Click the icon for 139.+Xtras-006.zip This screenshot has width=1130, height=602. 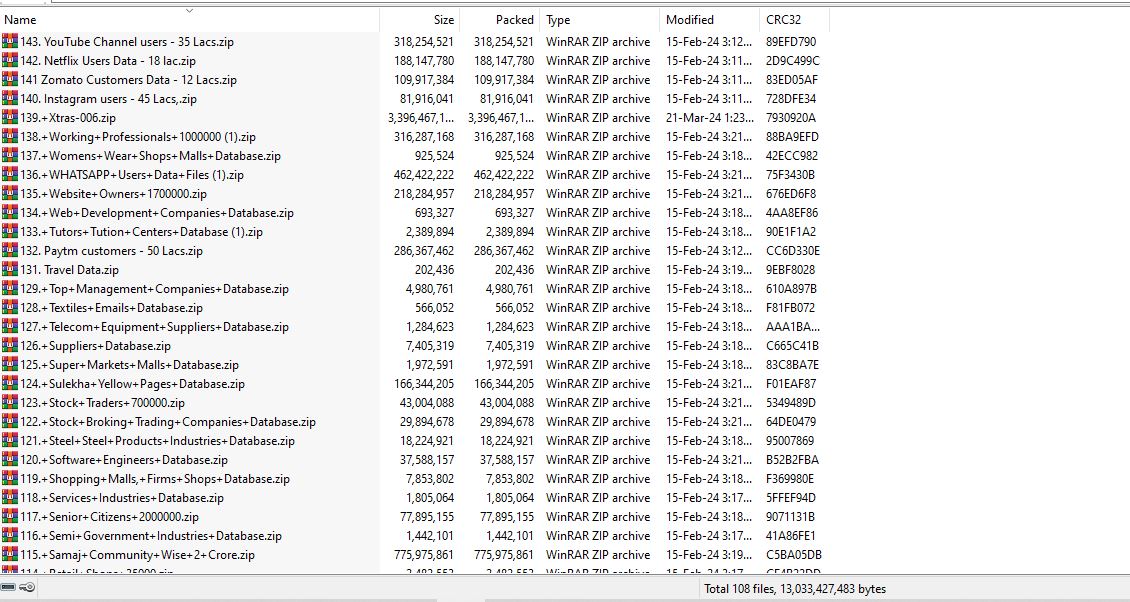tap(10, 118)
